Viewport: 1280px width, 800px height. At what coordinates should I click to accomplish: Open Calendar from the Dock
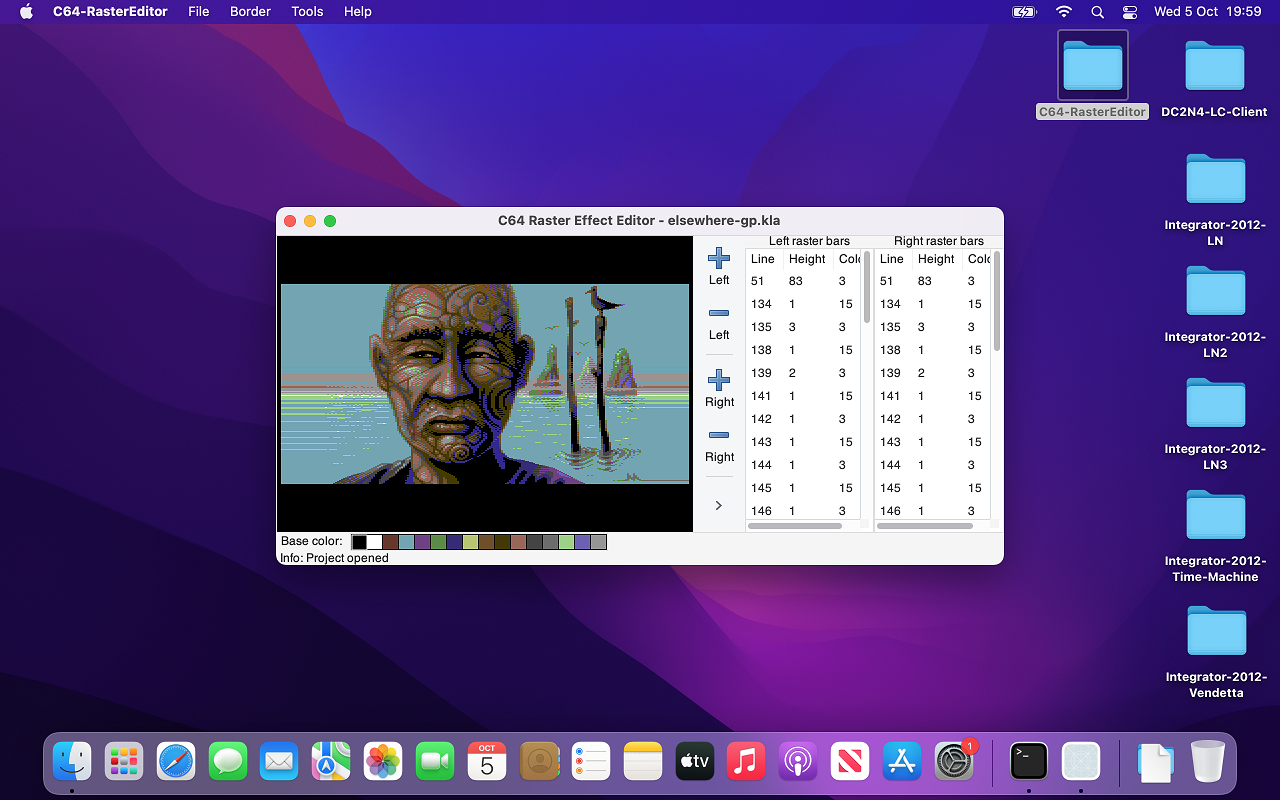[487, 762]
